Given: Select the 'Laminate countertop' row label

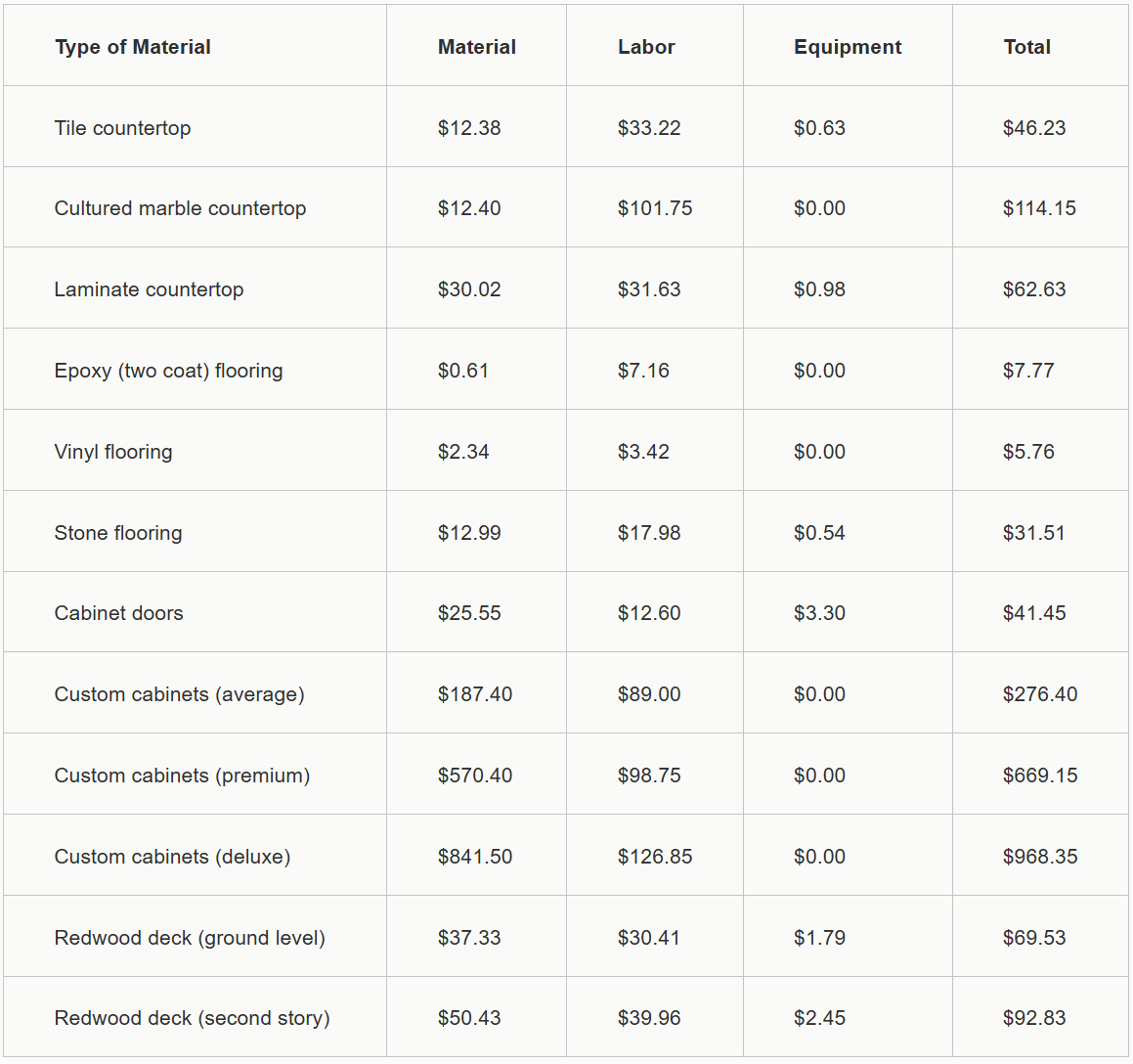Looking at the screenshot, I should 149,289.
